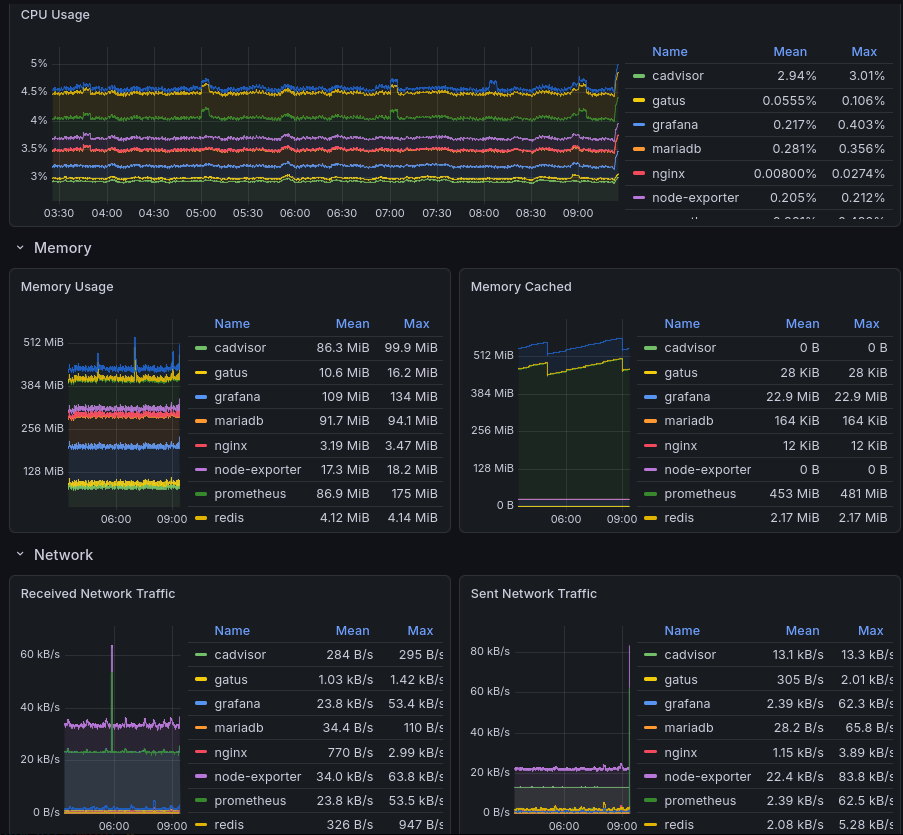Click redis color swatch in Memory Usage legend
The image size is (903, 835).
coord(201,518)
